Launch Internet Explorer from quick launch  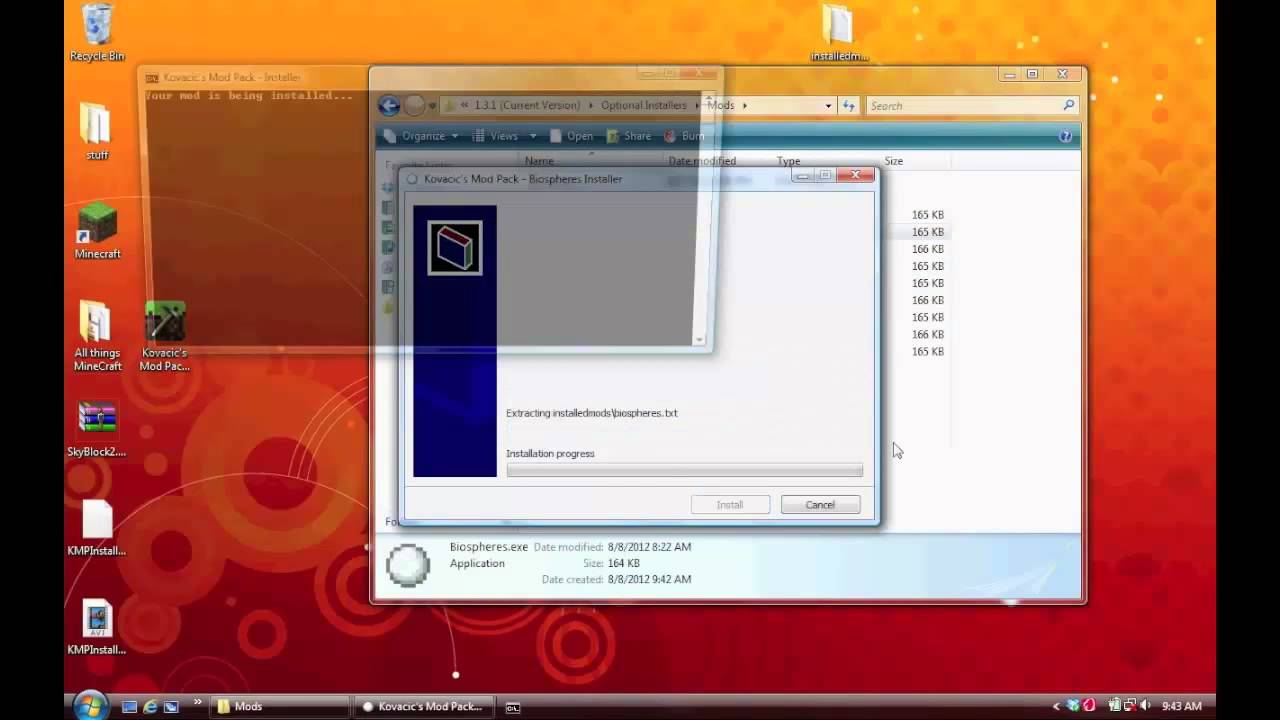click(150, 707)
